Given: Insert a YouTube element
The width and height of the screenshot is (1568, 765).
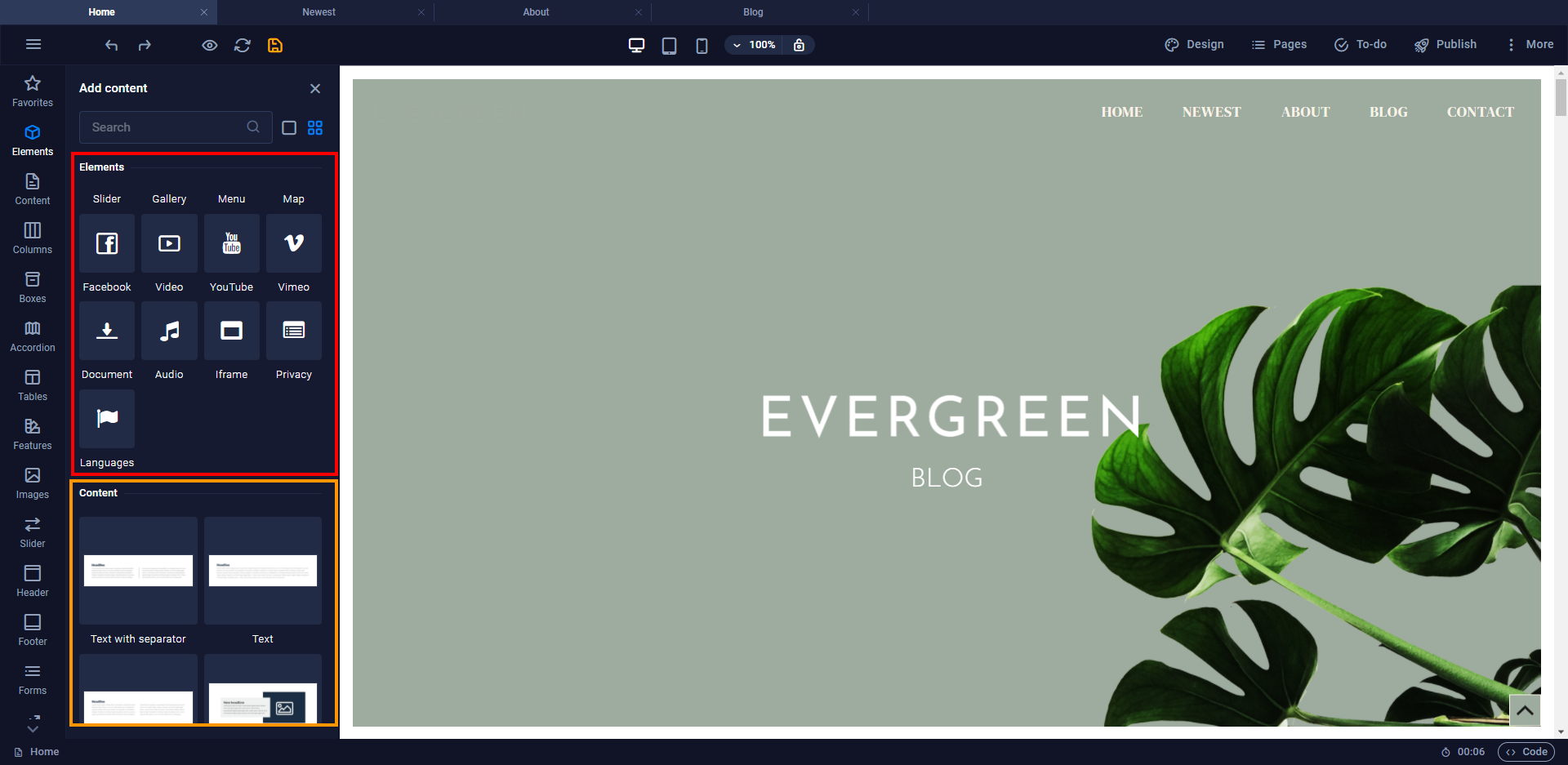Looking at the screenshot, I should click(x=231, y=243).
